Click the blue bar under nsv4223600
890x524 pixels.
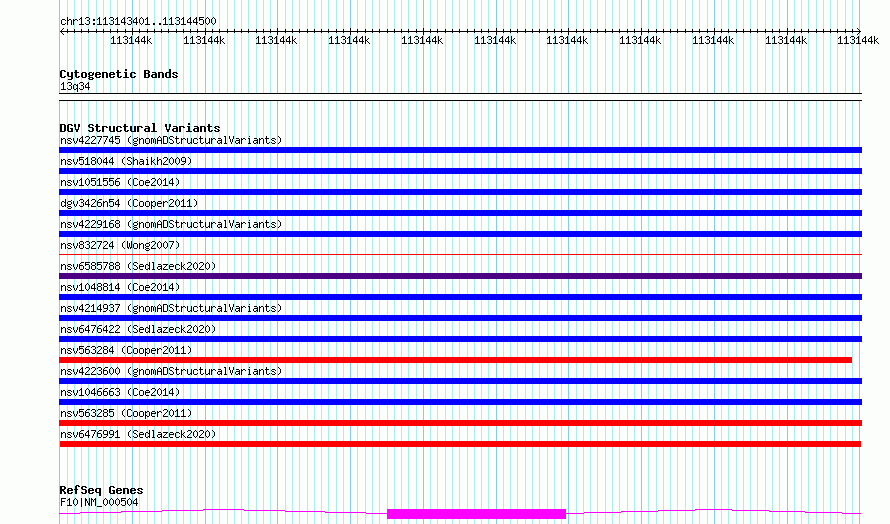(x=460, y=381)
